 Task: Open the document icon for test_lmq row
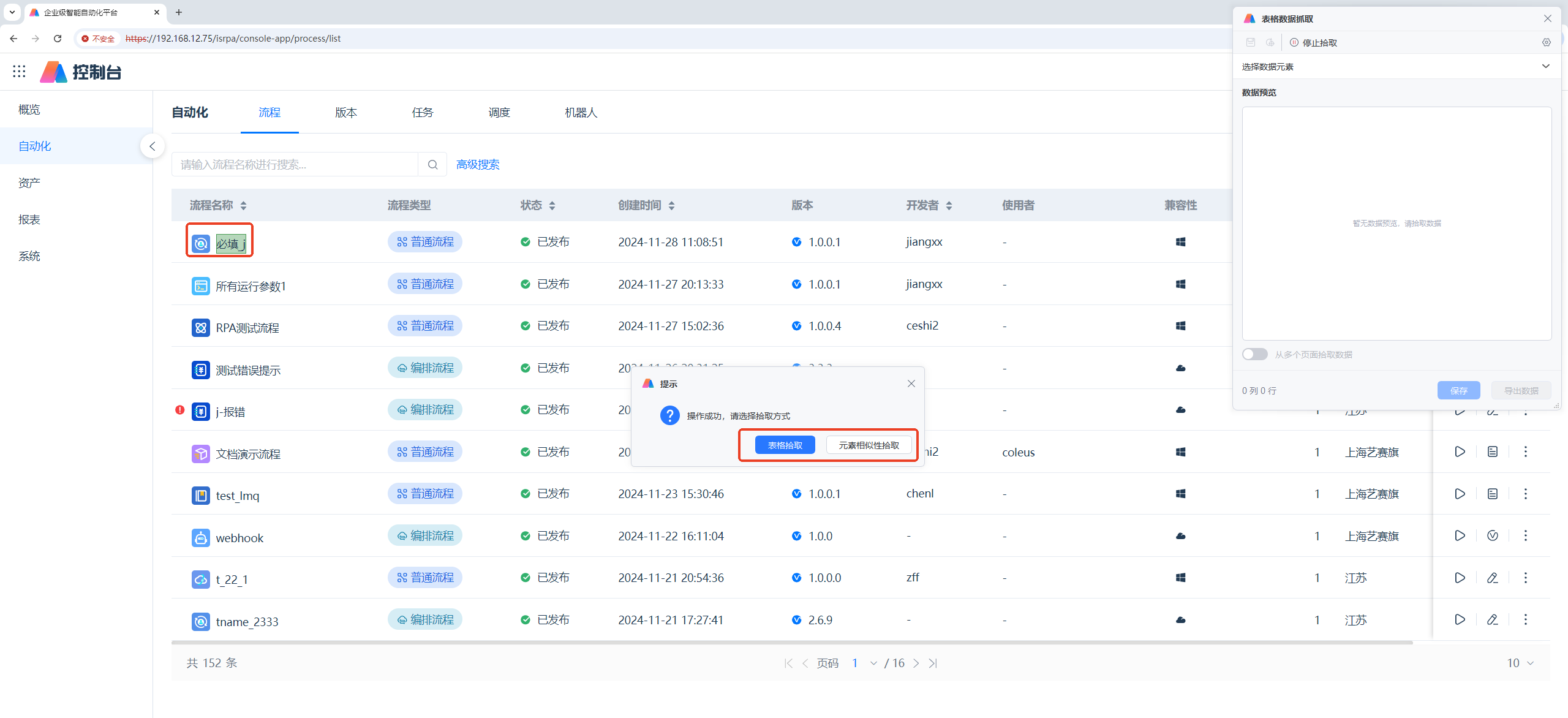coord(1493,494)
